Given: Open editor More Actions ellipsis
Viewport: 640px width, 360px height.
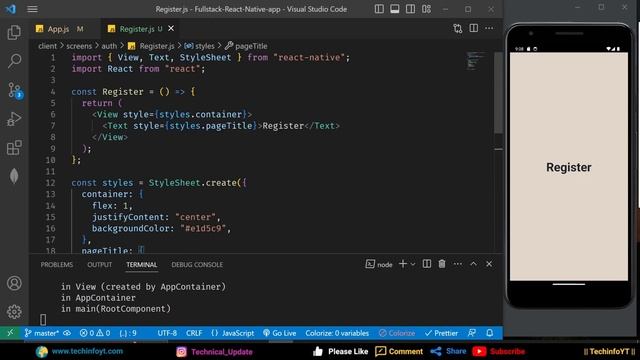Looking at the screenshot, I should click(489, 28).
